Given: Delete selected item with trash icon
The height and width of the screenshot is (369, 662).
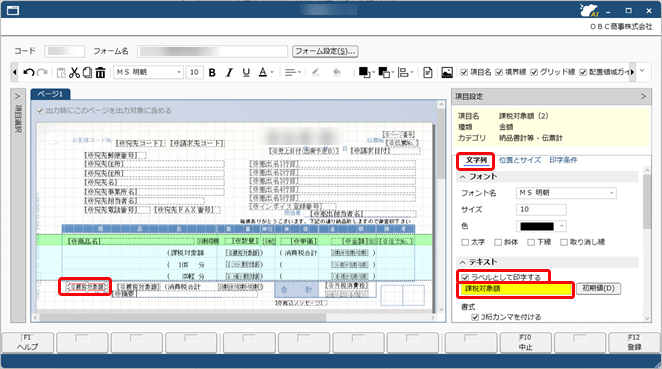Looking at the screenshot, I should pyautogui.click(x=100, y=73).
